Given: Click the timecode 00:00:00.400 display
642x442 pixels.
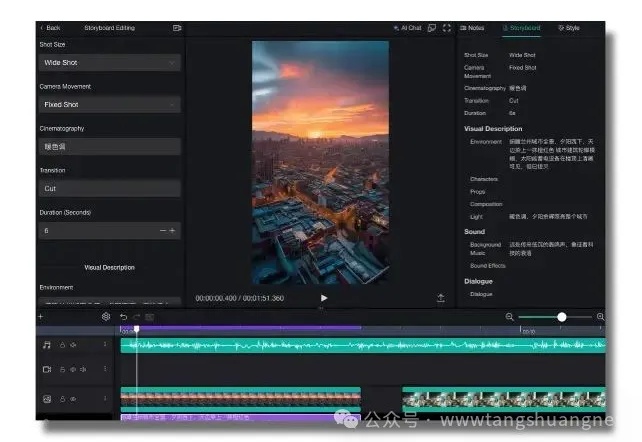Looking at the screenshot, I should click(215, 298).
